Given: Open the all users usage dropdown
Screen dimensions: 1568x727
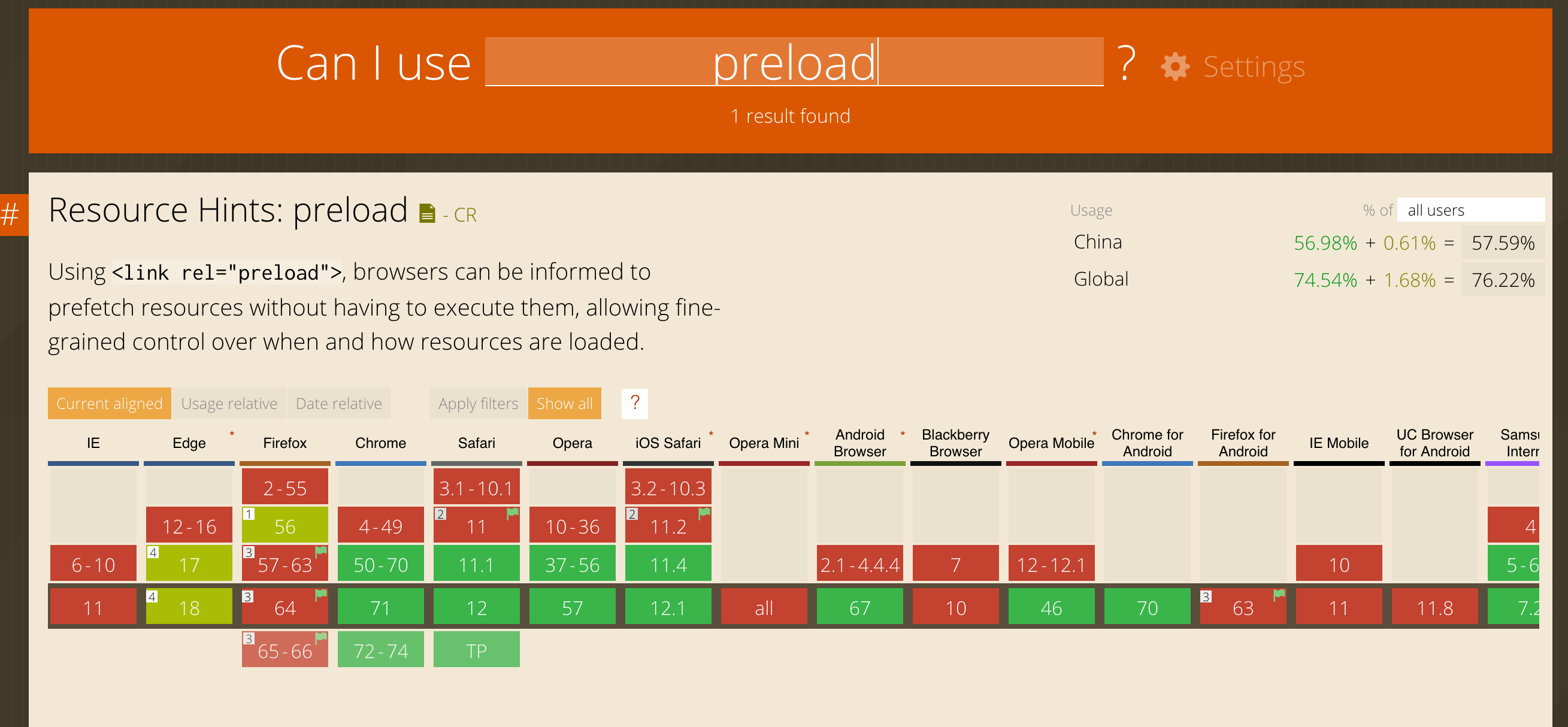Looking at the screenshot, I should 1470,210.
